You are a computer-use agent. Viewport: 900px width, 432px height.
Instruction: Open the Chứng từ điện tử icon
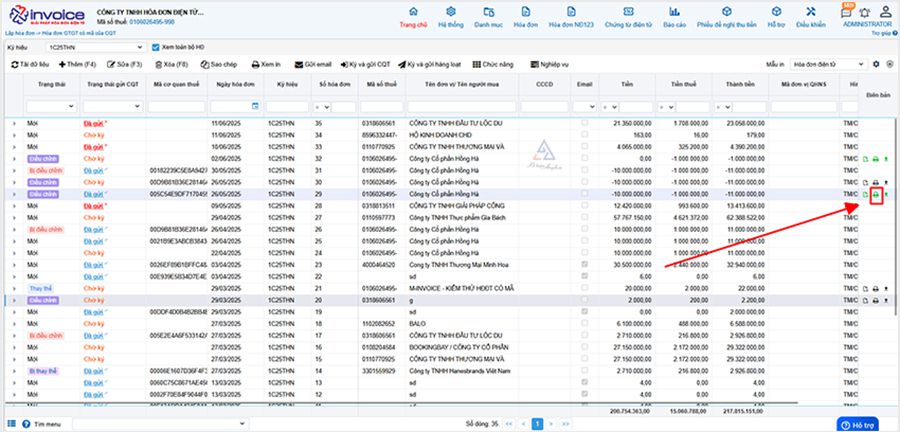[629, 12]
